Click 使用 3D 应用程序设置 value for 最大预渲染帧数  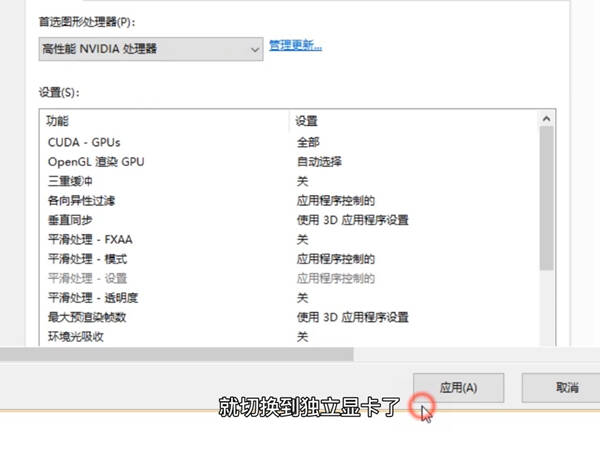352,317
